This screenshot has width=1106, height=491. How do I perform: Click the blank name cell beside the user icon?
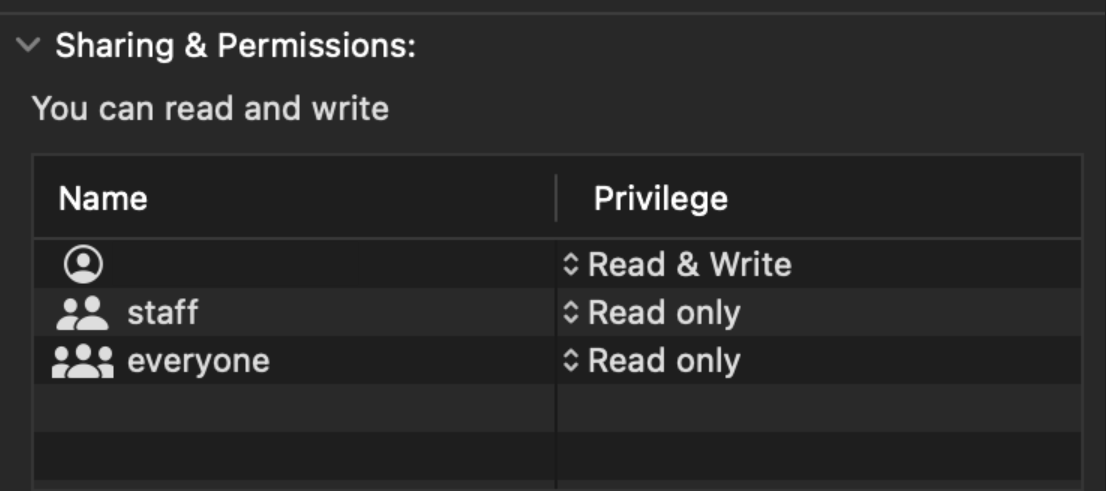300,264
